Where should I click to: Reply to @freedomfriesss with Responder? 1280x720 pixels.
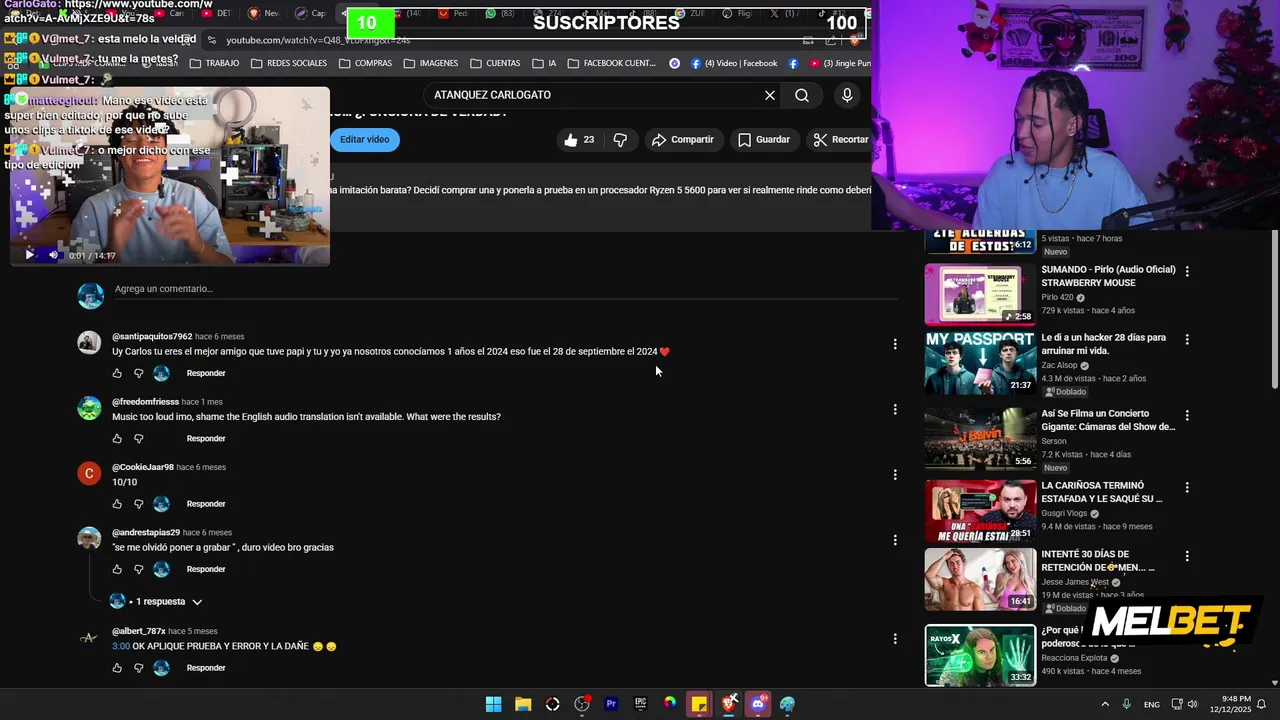[206, 438]
